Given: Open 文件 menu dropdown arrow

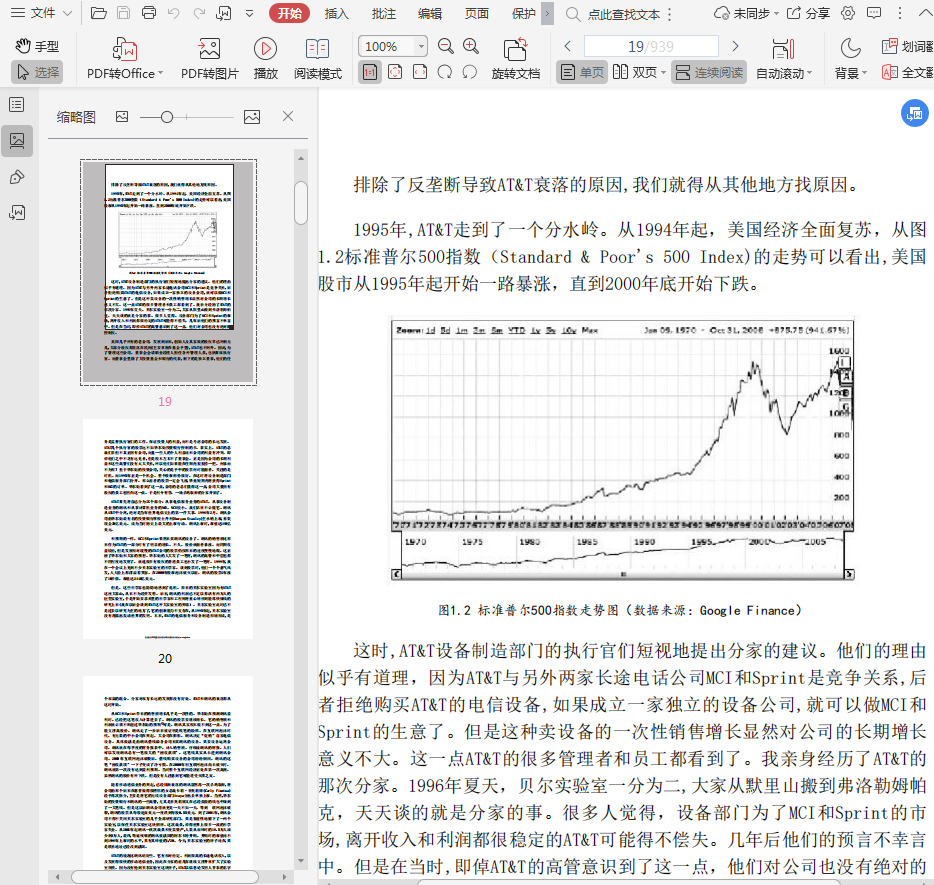Looking at the screenshot, I should coord(67,13).
